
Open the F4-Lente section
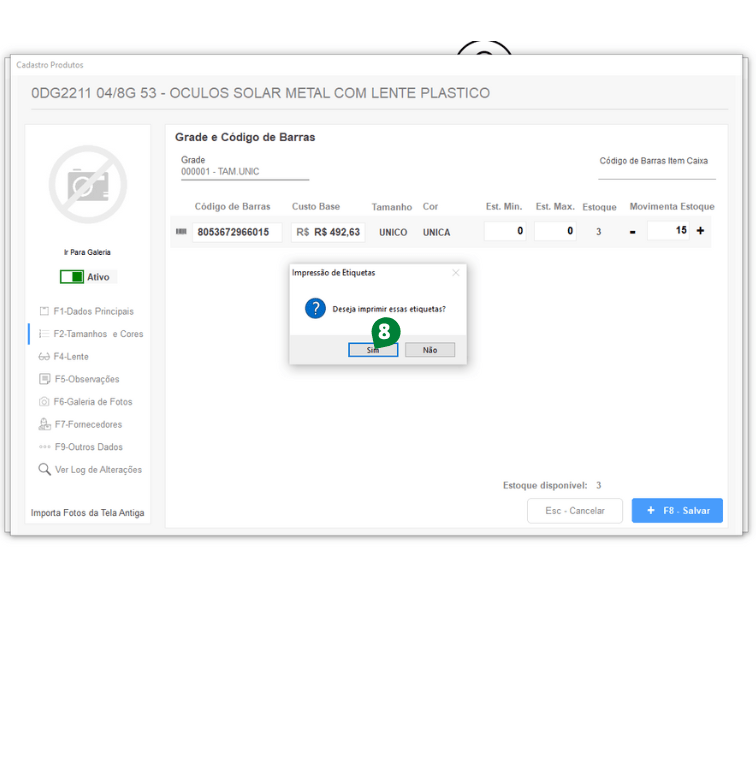click(70, 356)
